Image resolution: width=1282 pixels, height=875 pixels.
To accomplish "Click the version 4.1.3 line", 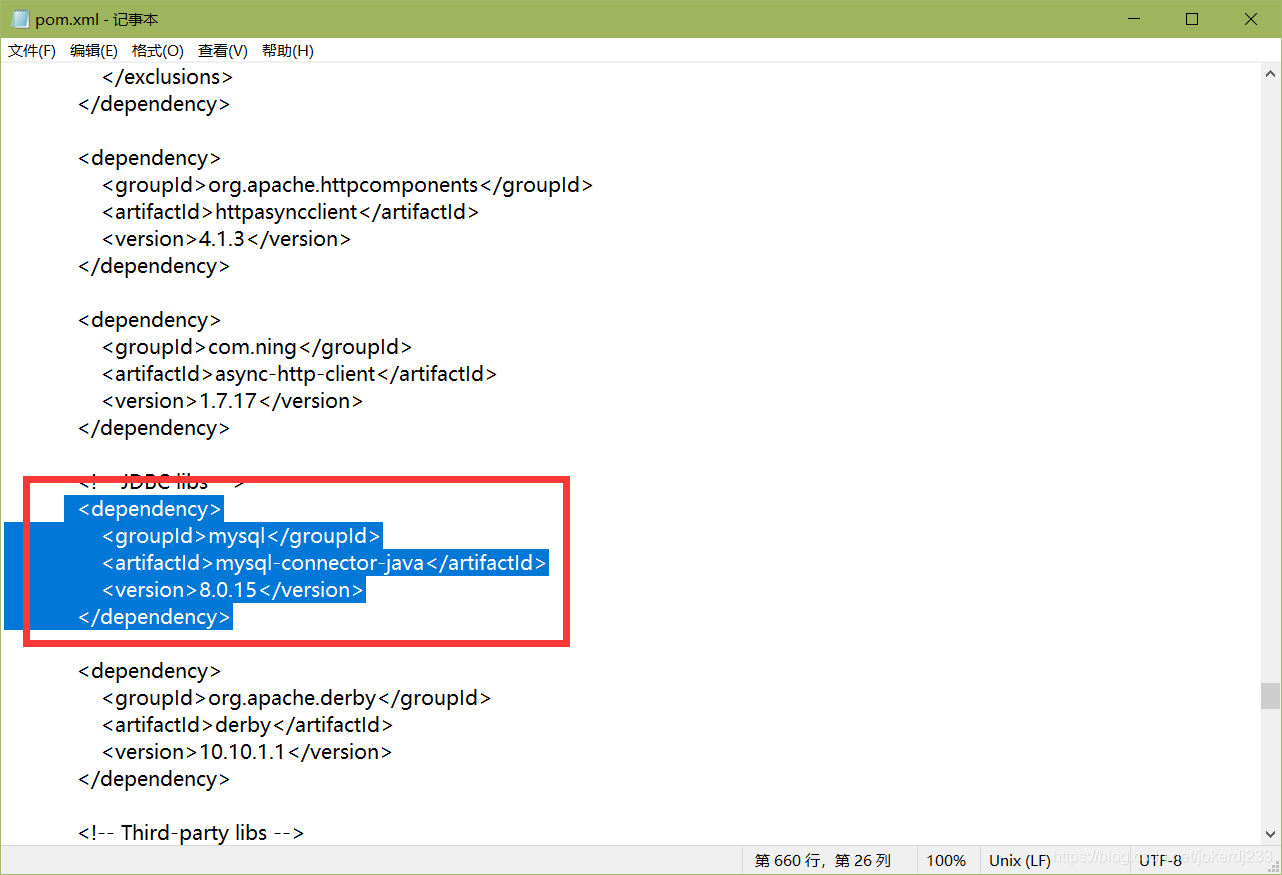I will 226,239.
